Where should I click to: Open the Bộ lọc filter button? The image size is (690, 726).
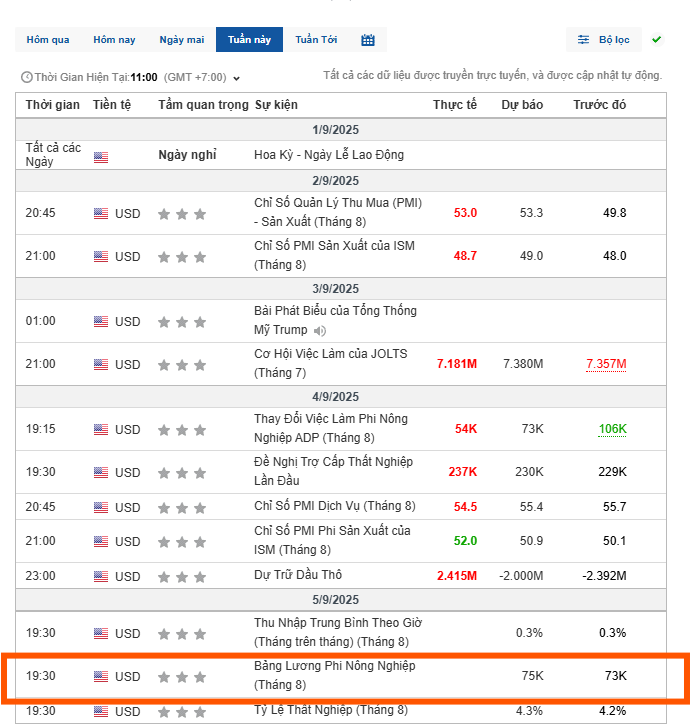point(604,39)
